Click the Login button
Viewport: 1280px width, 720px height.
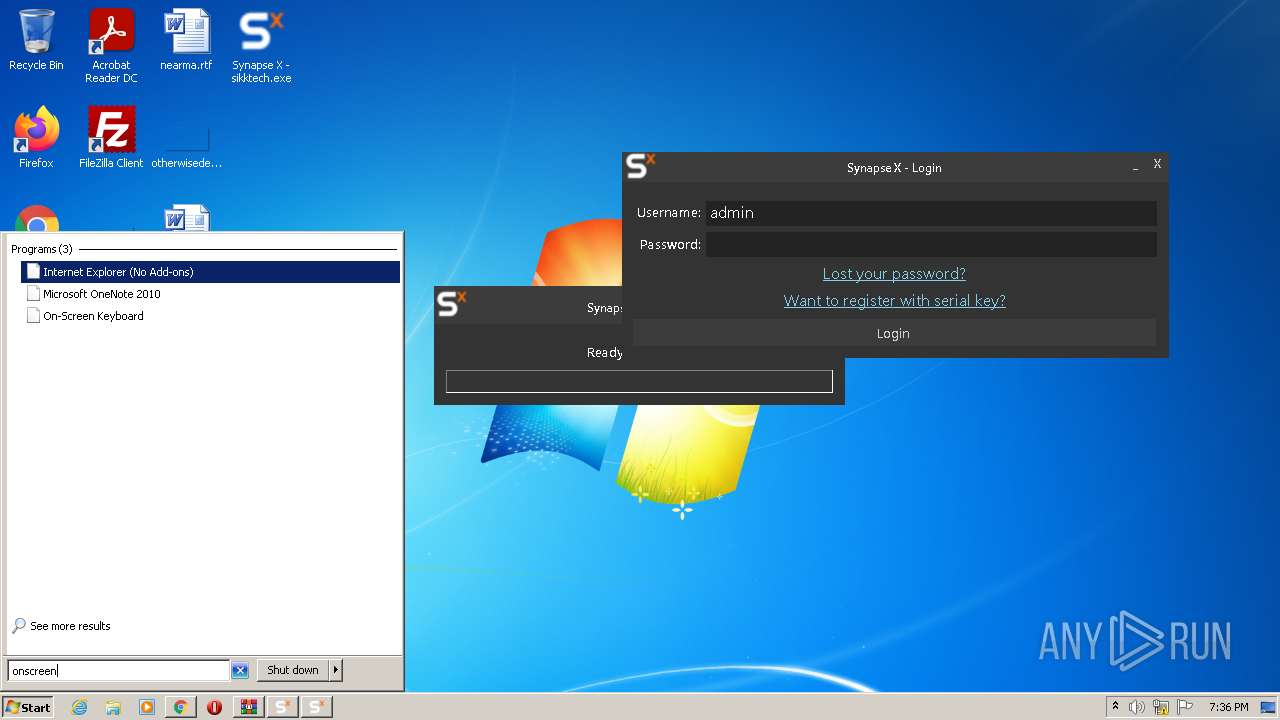(x=893, y=333)
